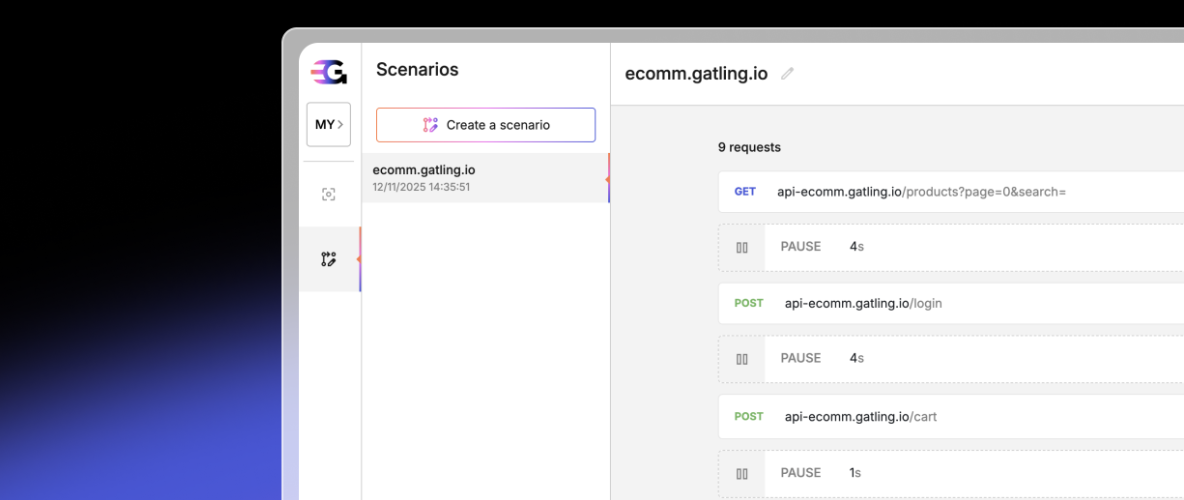Click the POST badge on login request

748,303
